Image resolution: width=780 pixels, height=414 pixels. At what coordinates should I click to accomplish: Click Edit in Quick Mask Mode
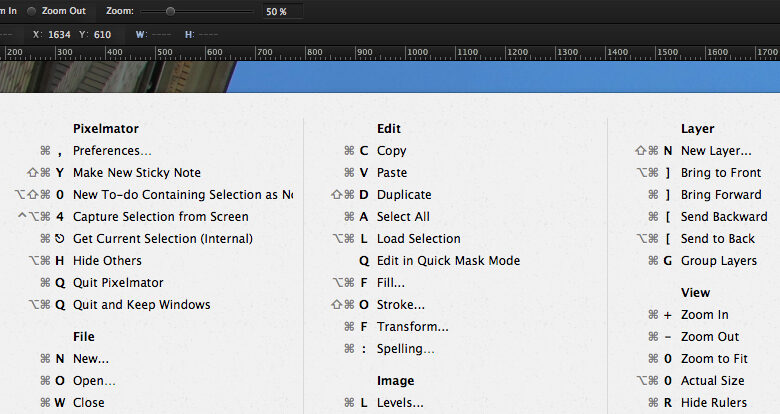448,261
